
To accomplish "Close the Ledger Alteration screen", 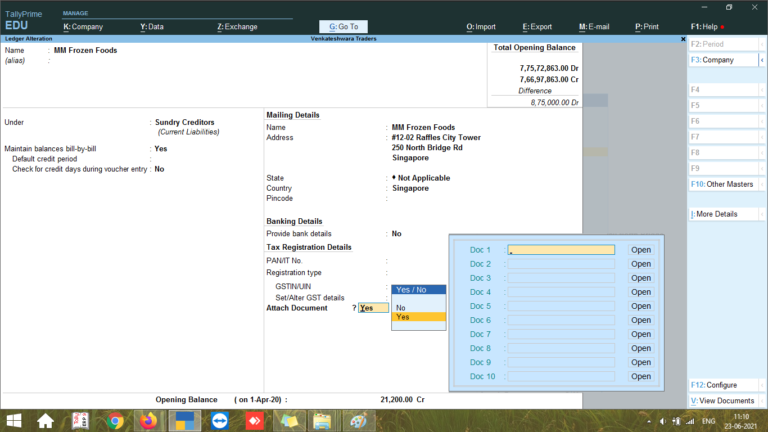I will click(683, 39).
